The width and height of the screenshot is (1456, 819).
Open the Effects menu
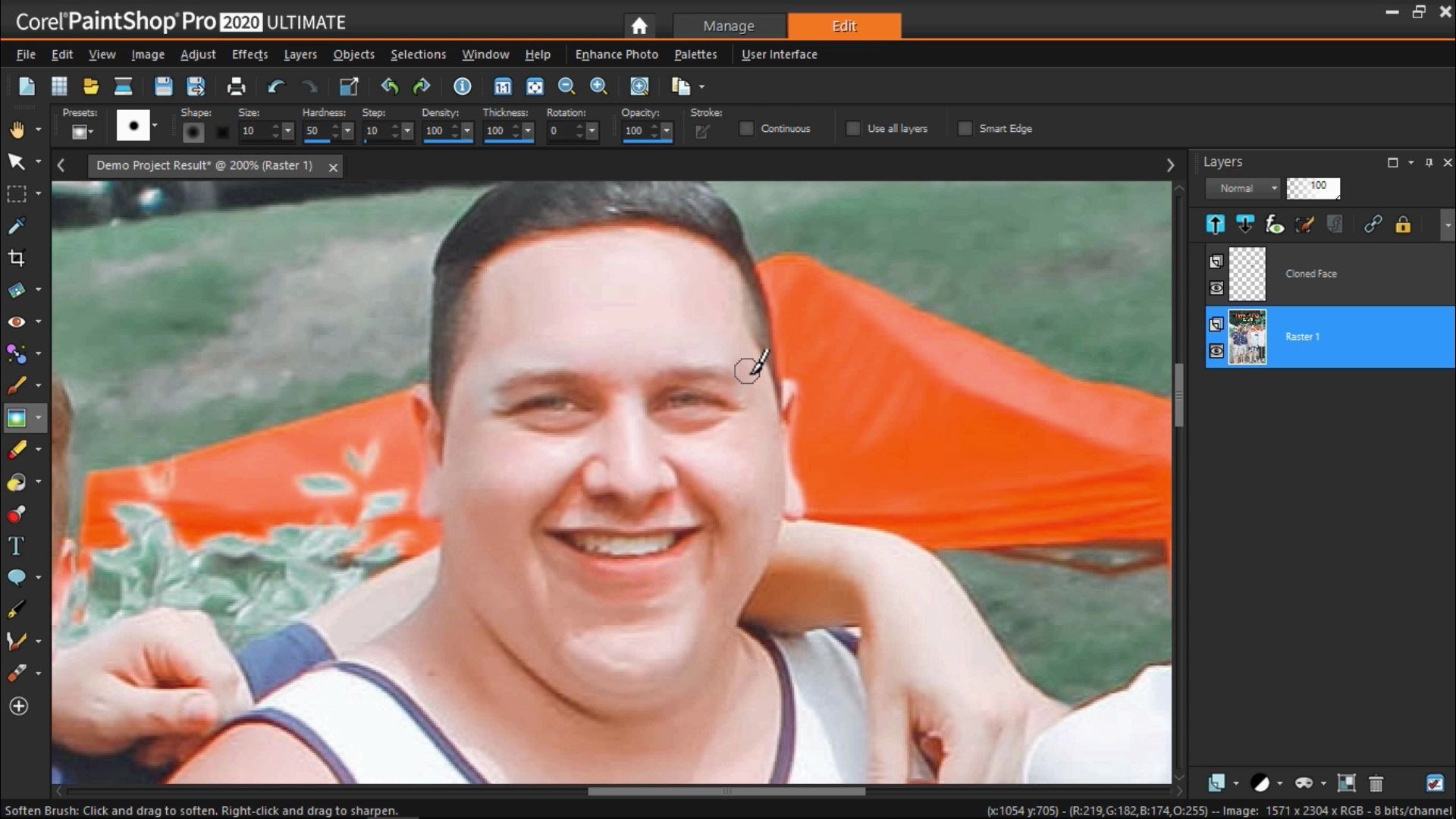click(249, 55)
